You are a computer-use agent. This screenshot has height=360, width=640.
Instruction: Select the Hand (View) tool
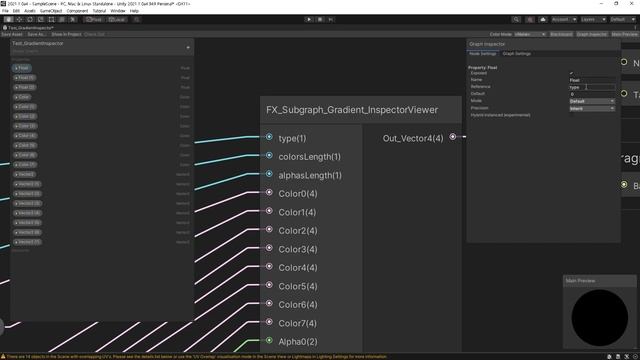pyautogui.click(x=9, y=19)
